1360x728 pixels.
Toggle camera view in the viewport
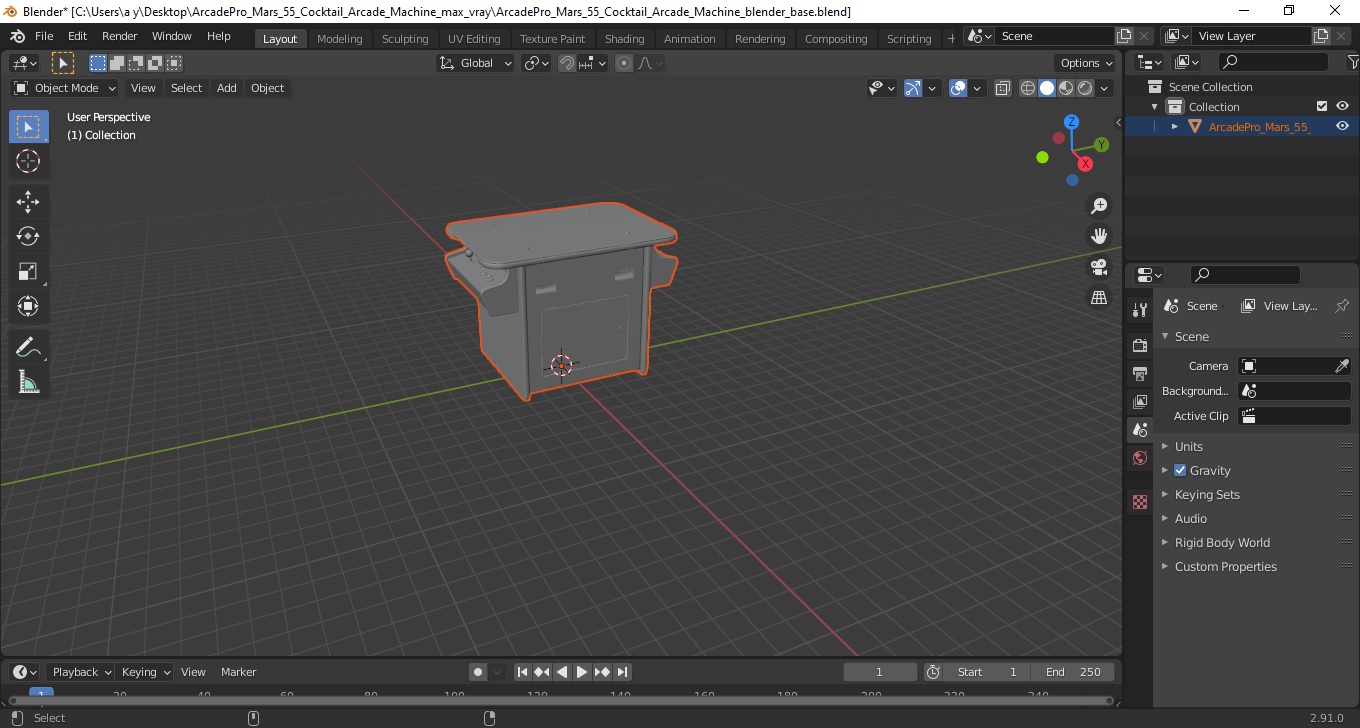(1099, 267)
